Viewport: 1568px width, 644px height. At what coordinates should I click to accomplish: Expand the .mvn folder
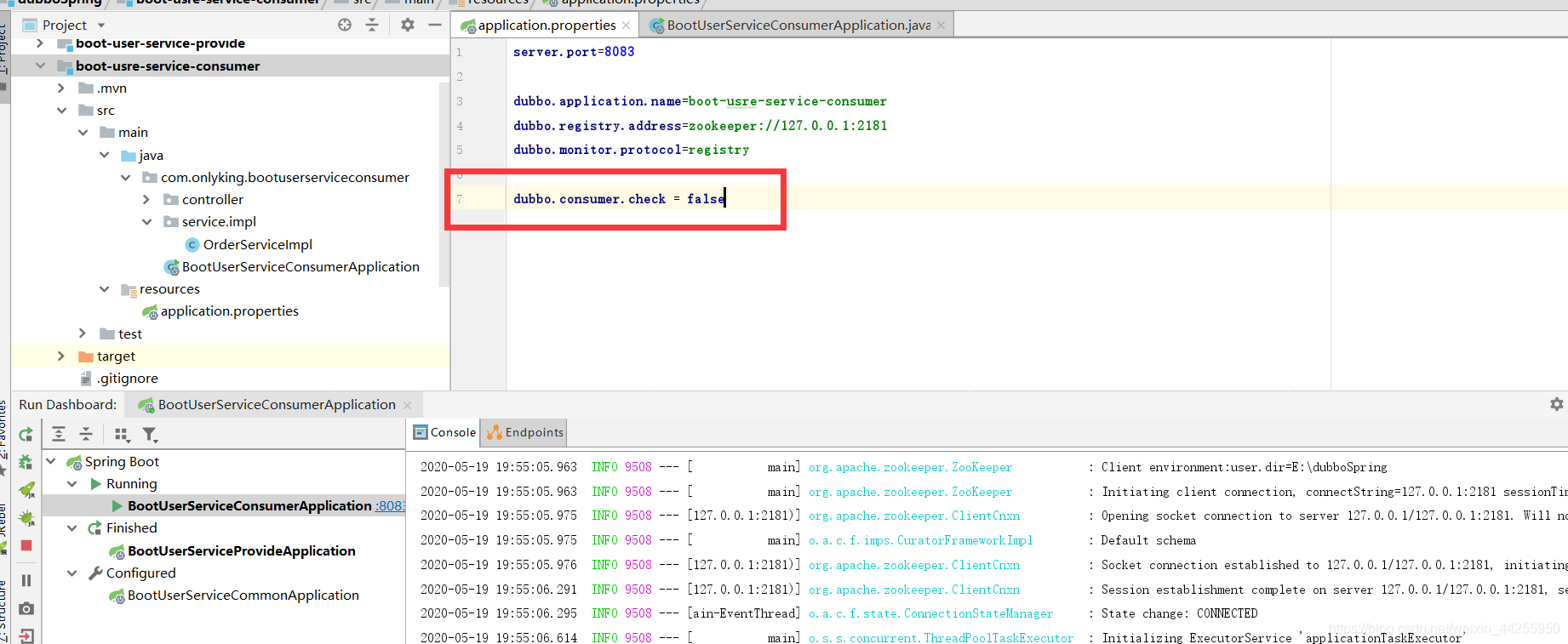61,88
